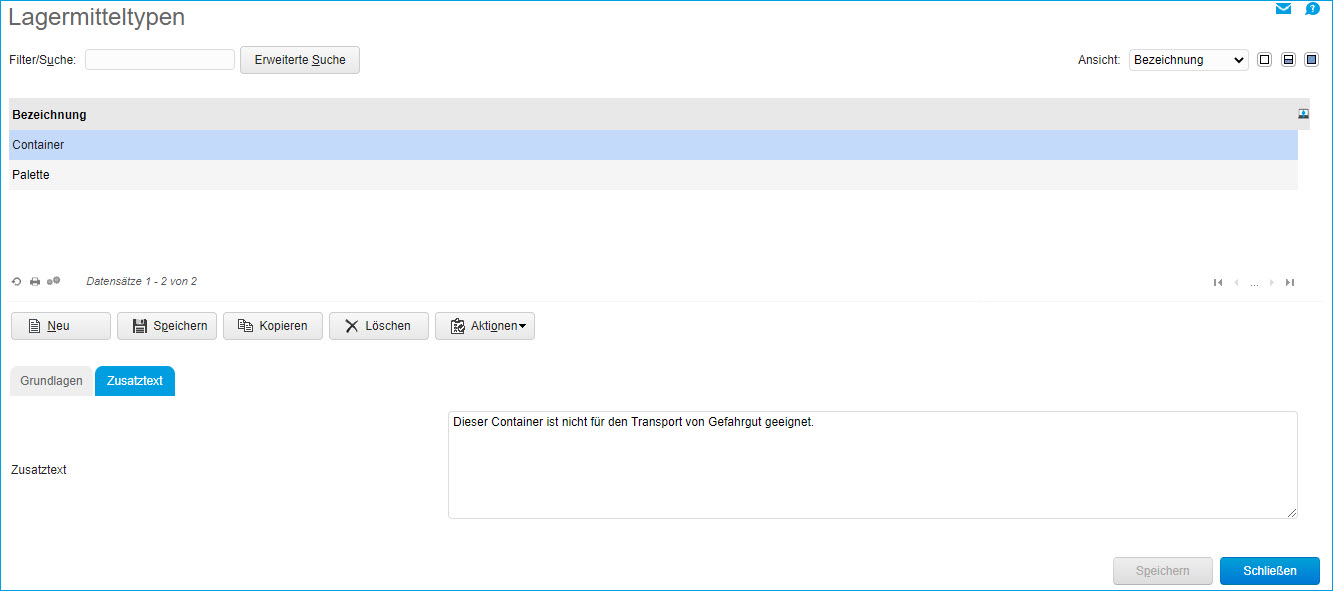Switch to fully filled layout view
Screen dimensions: 1333x591
pyautogui.click(x=1311, y=60)
